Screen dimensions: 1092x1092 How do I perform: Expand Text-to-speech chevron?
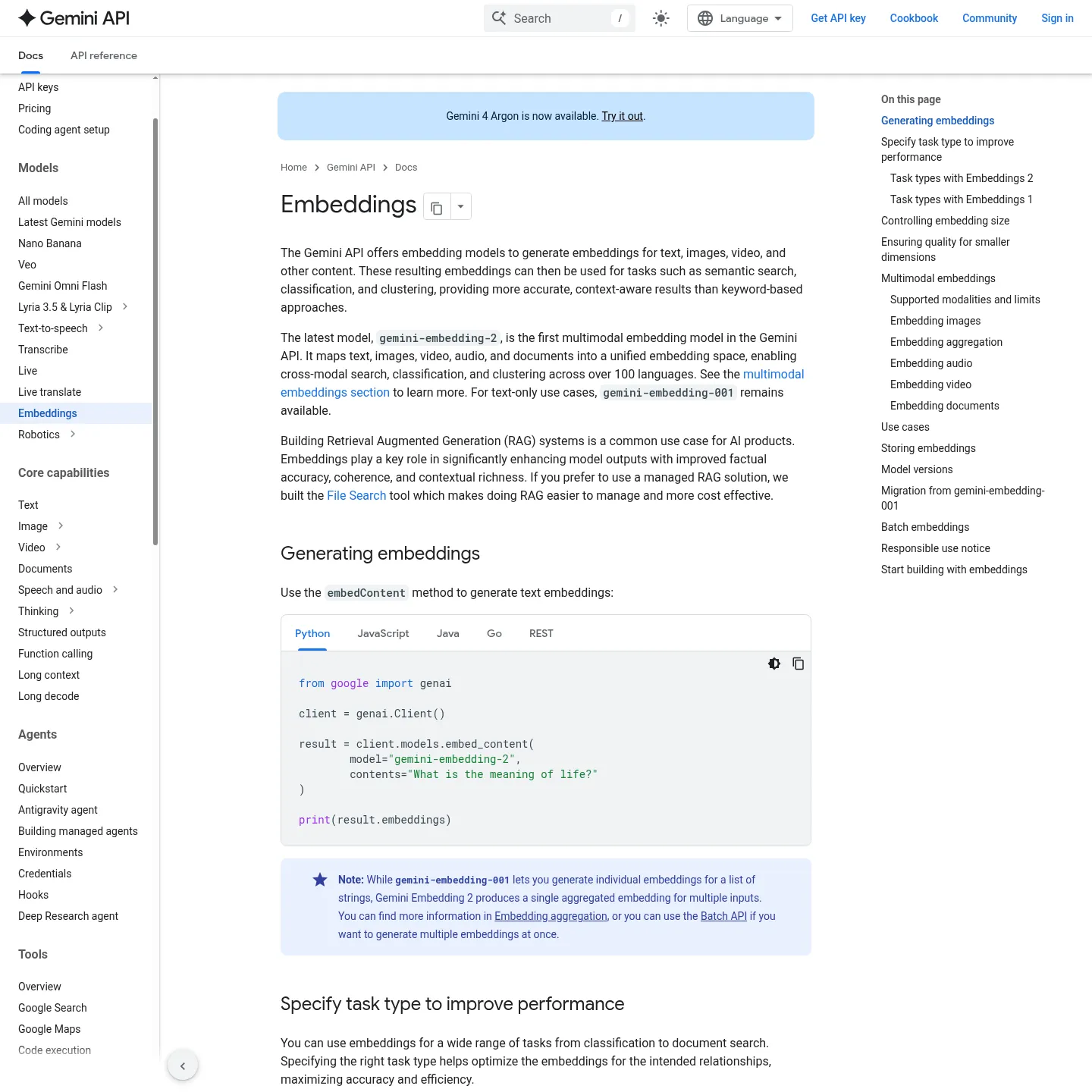(101, 328)
